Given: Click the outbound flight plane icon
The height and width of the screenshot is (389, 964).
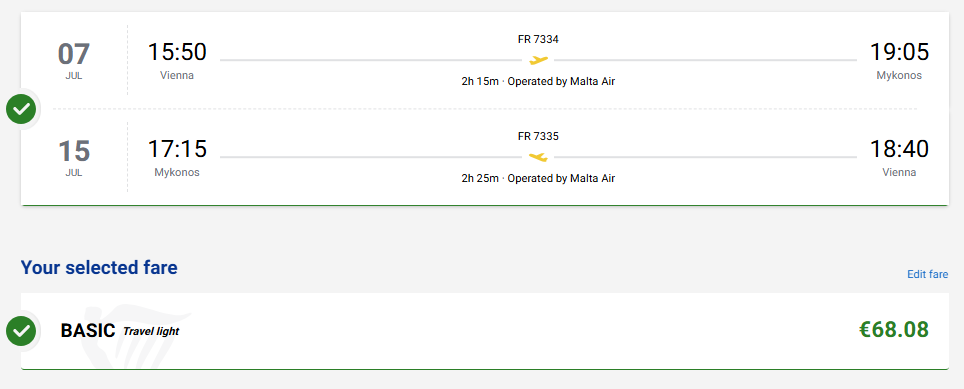Looking at the screenshot, I should [539, 60].
